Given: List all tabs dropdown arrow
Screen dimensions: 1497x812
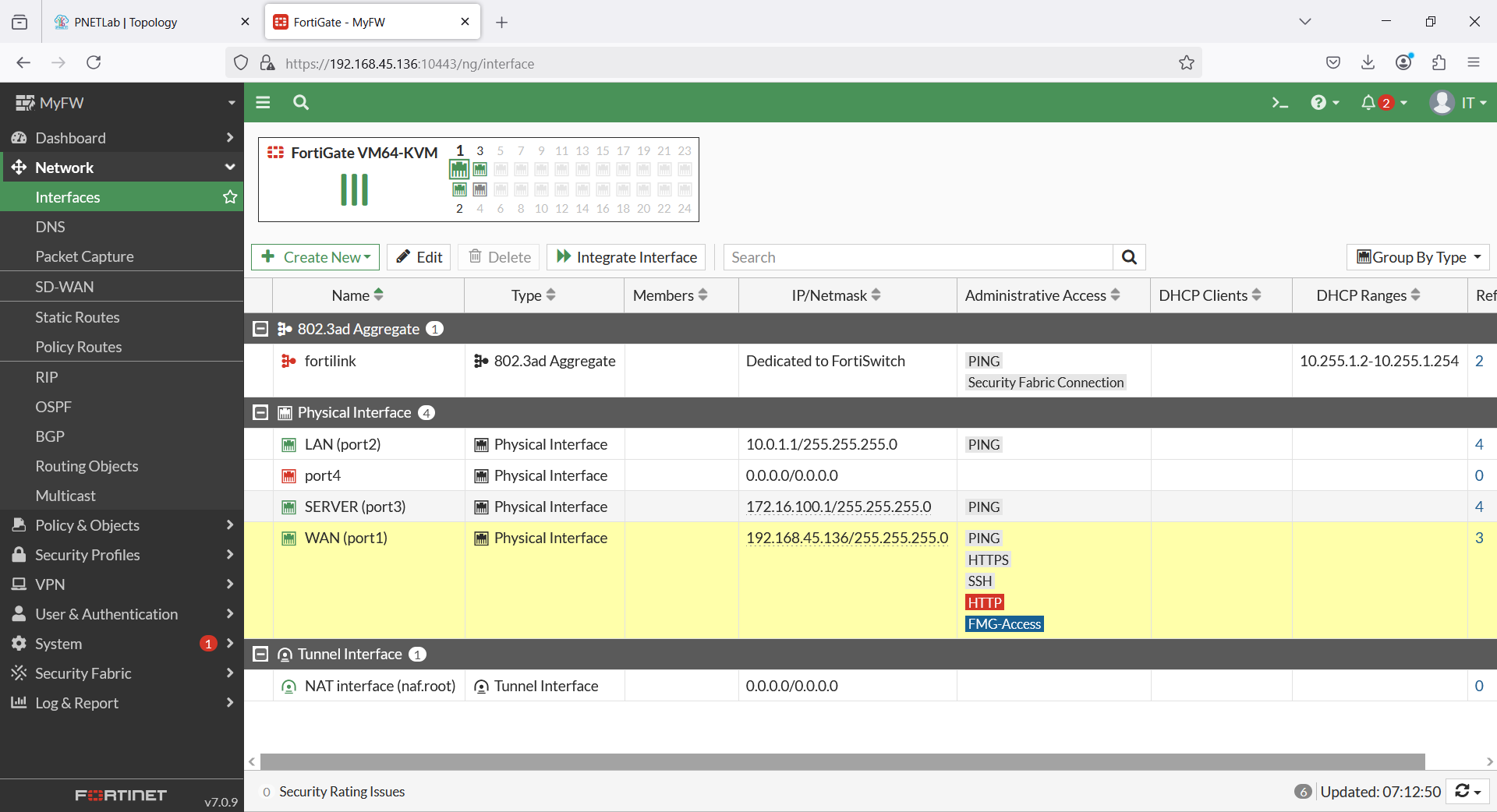Looking at the screenshot, I should click(x=1304, y=22).
